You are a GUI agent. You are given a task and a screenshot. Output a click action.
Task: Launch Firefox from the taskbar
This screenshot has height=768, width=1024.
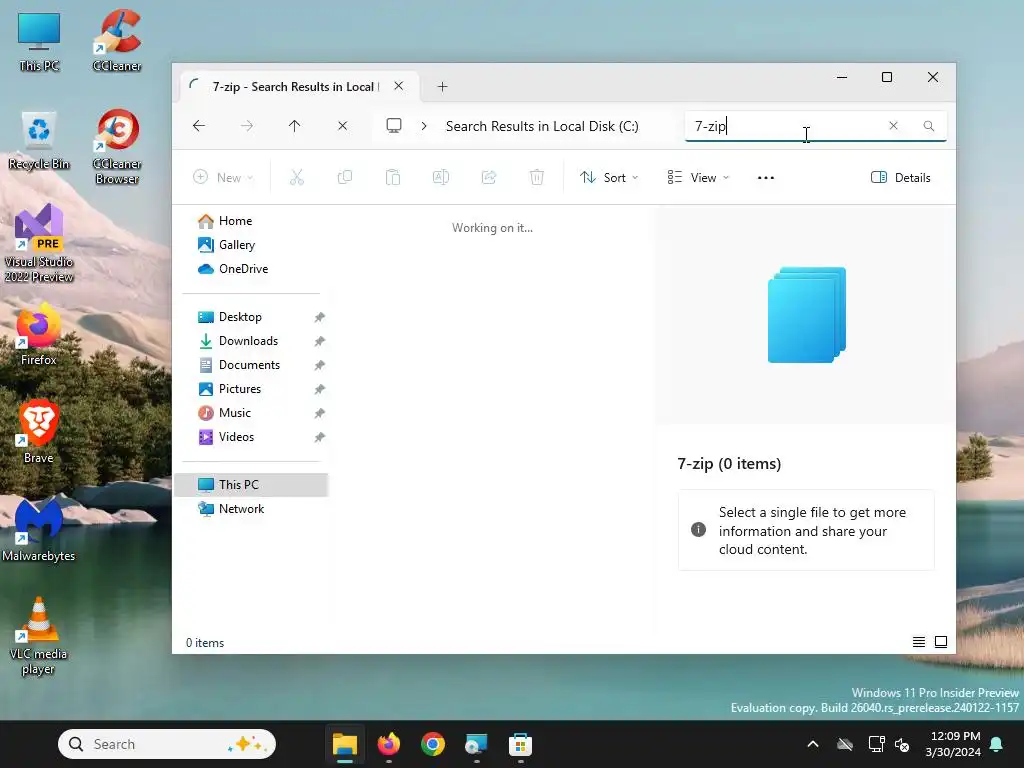[389, 744]
